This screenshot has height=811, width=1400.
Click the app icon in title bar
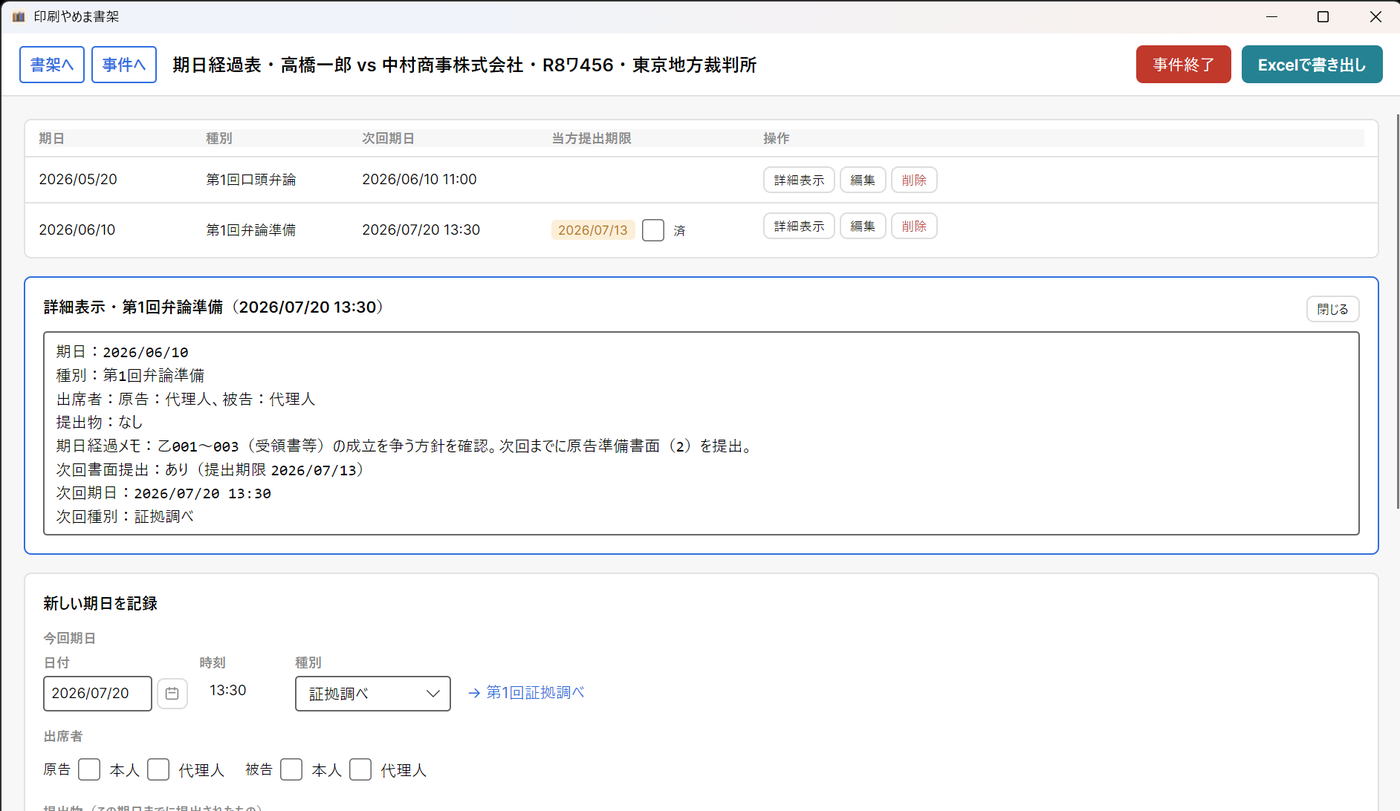click(x=18, y=17)
